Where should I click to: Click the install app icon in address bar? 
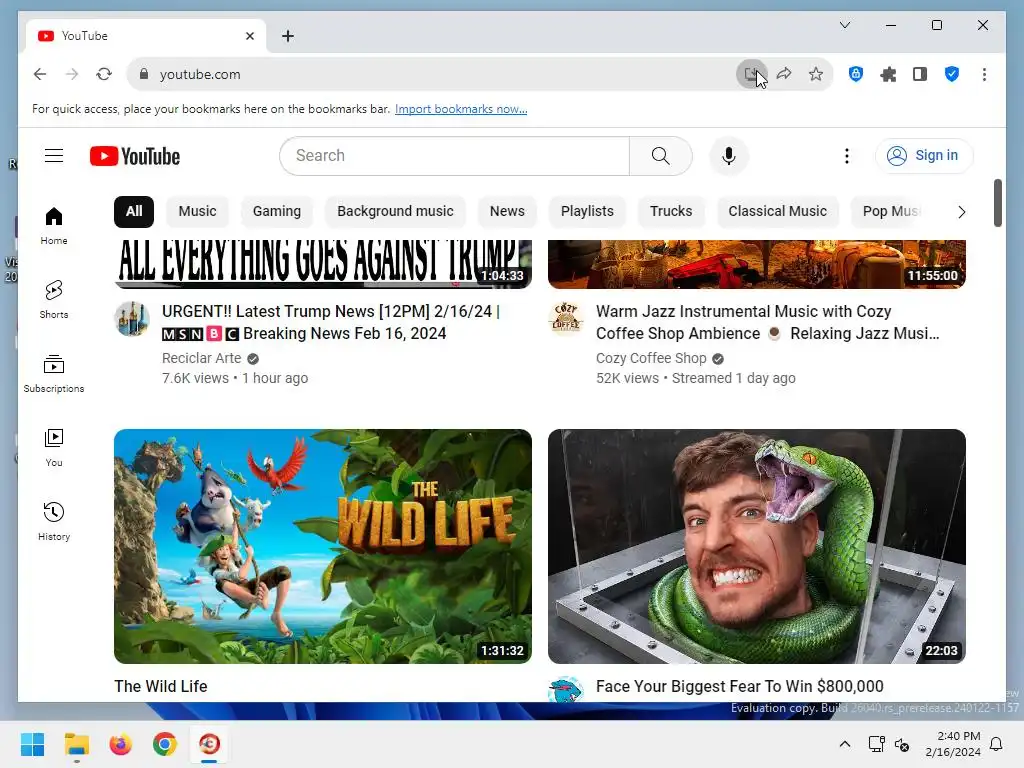tap(752, 74)
